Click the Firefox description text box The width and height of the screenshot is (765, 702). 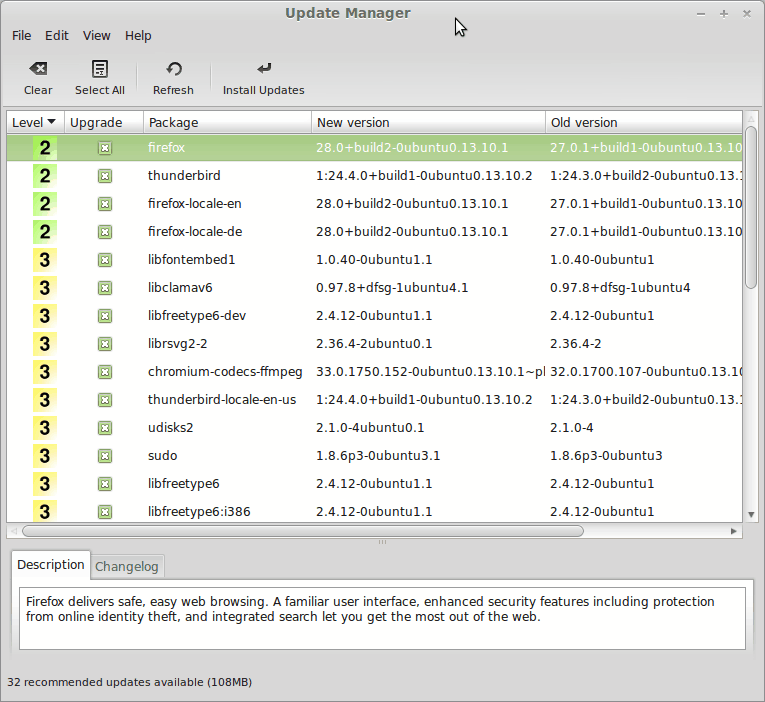[x=382, y=619]
